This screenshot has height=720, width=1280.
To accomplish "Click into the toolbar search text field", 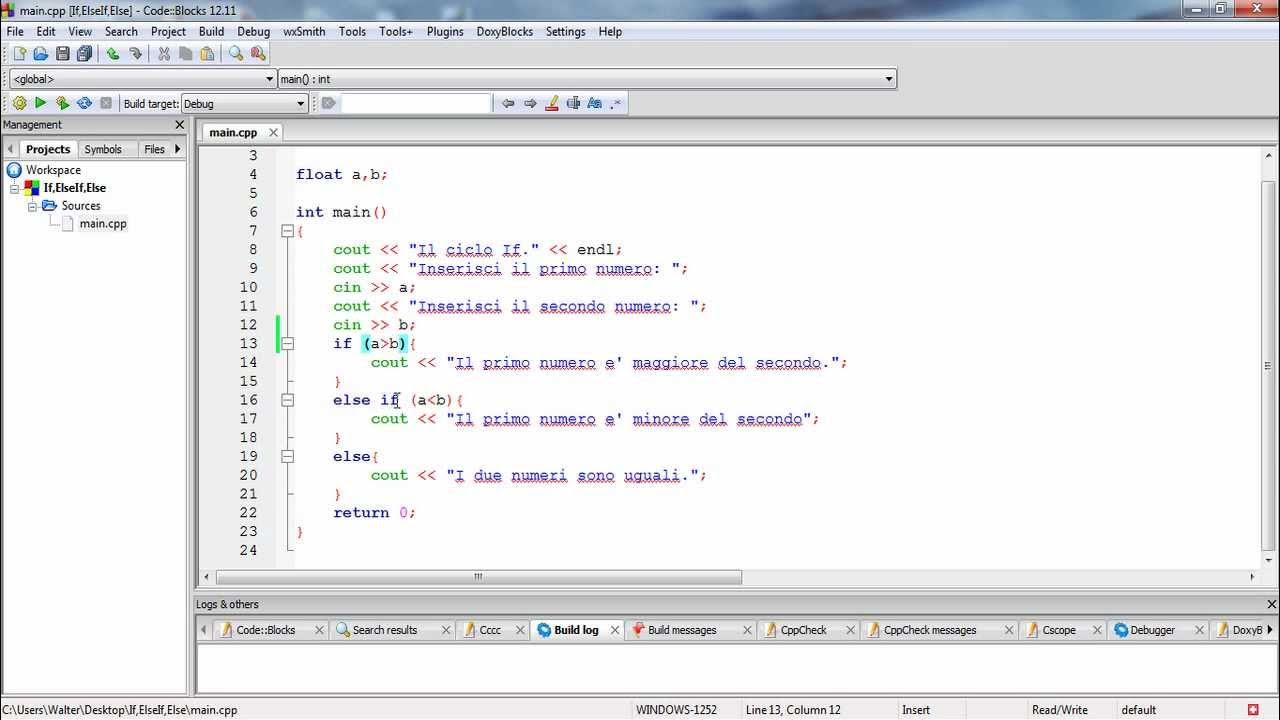I will 416,103.
